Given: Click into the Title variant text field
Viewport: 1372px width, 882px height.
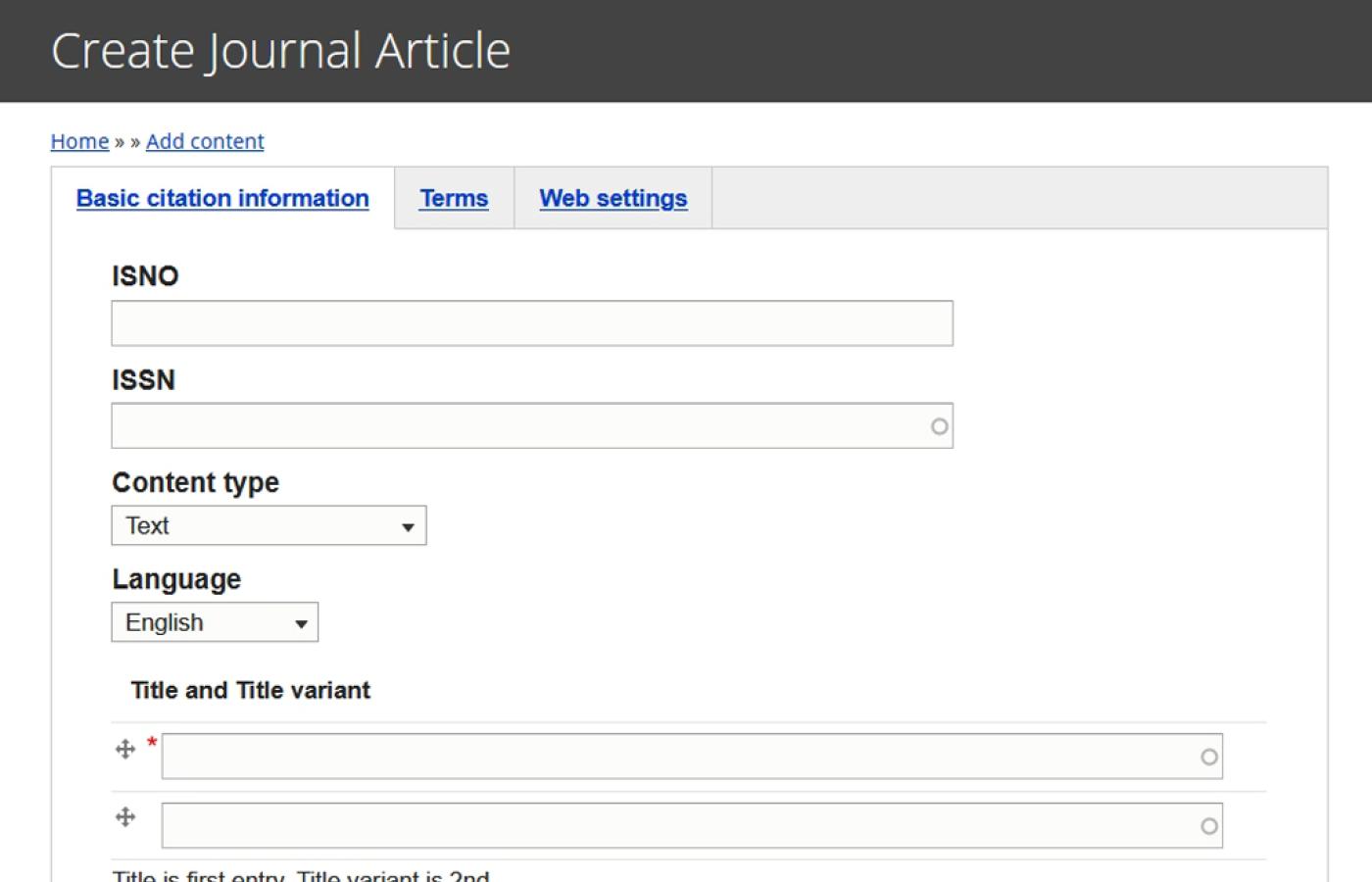Looking at the screenshot, I should point(692,825).
